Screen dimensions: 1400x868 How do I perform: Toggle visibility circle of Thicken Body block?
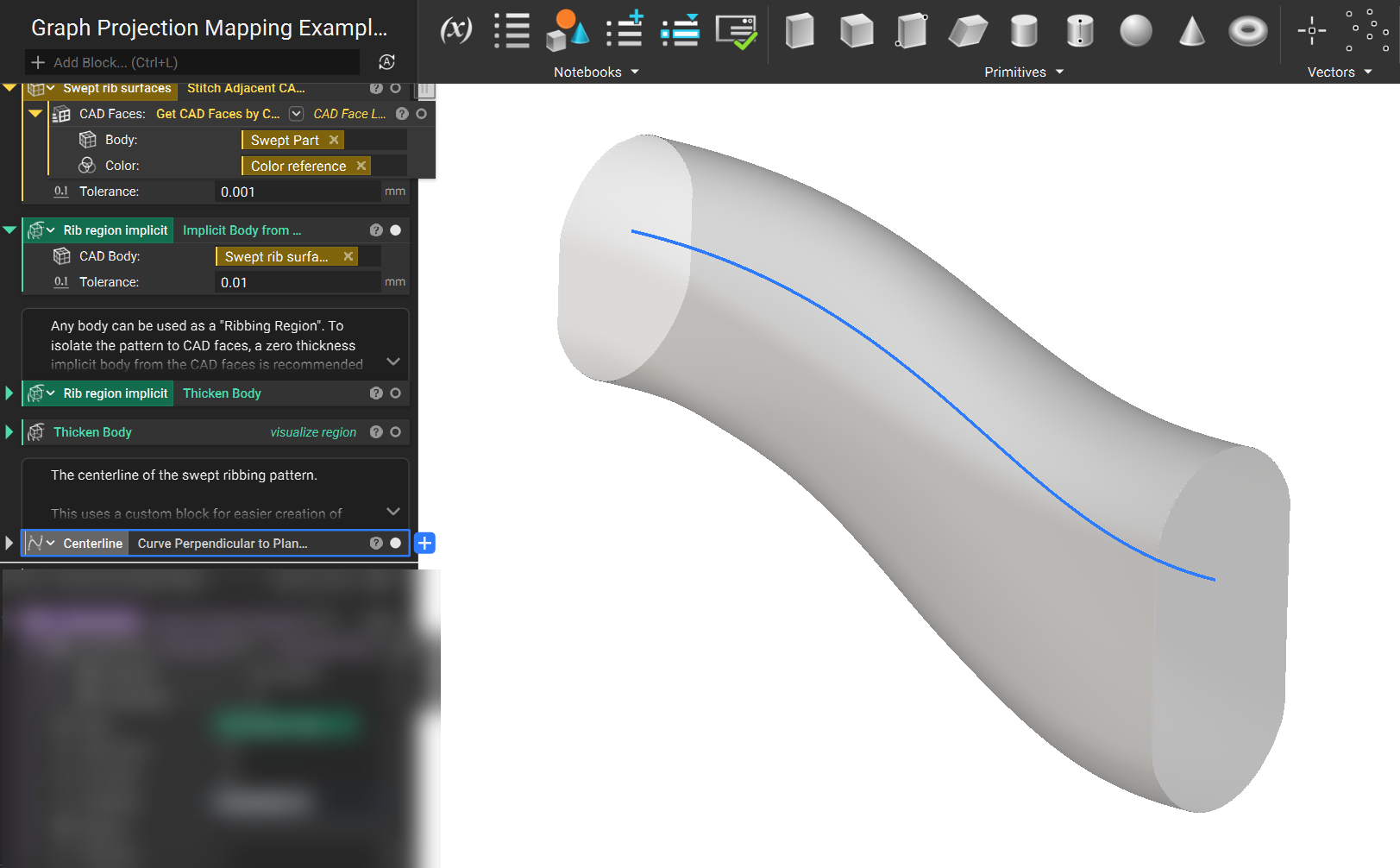click(x=395, y=432)
